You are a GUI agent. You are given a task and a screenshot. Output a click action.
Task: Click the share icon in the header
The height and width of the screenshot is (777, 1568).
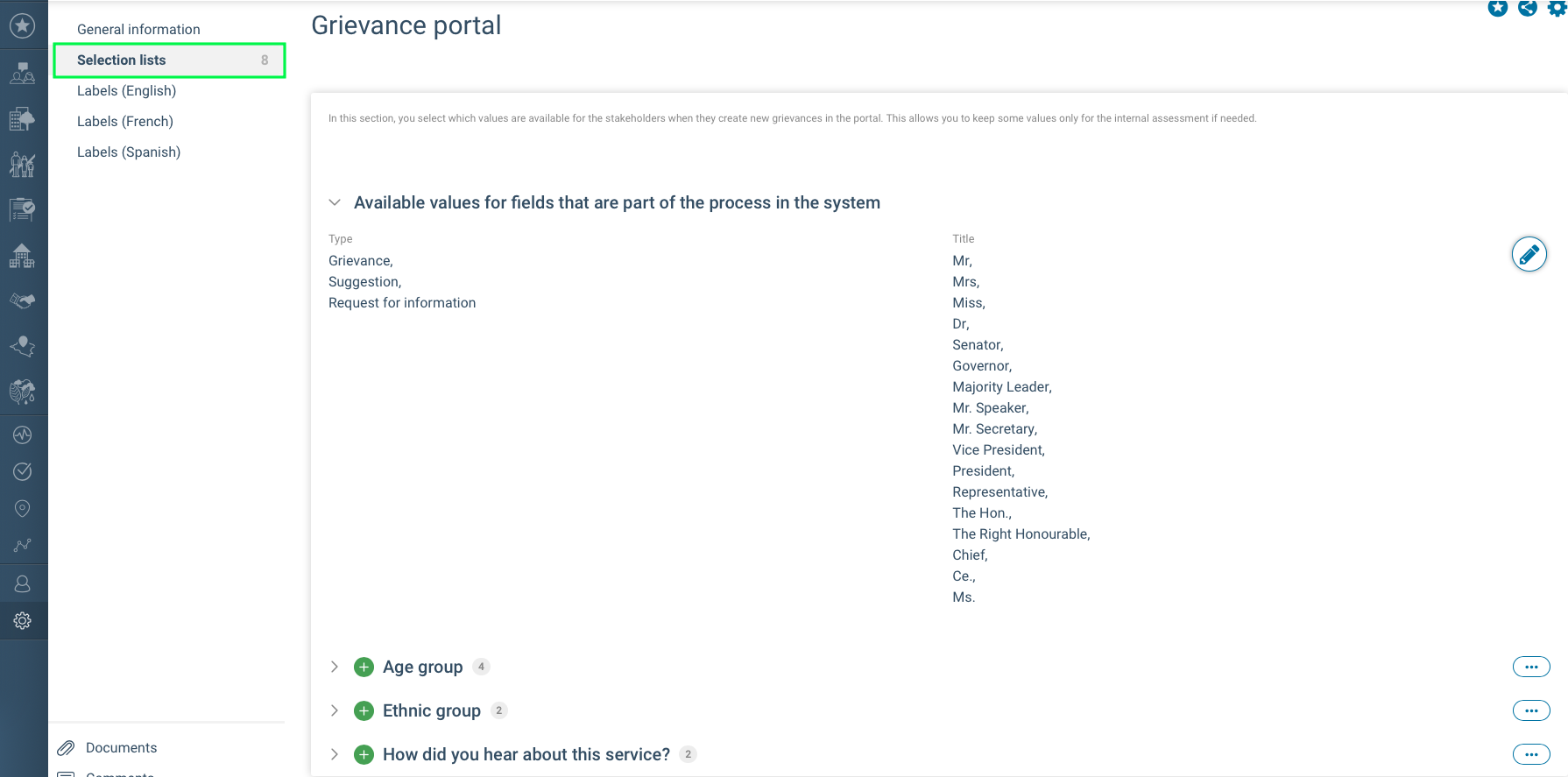1529,9
